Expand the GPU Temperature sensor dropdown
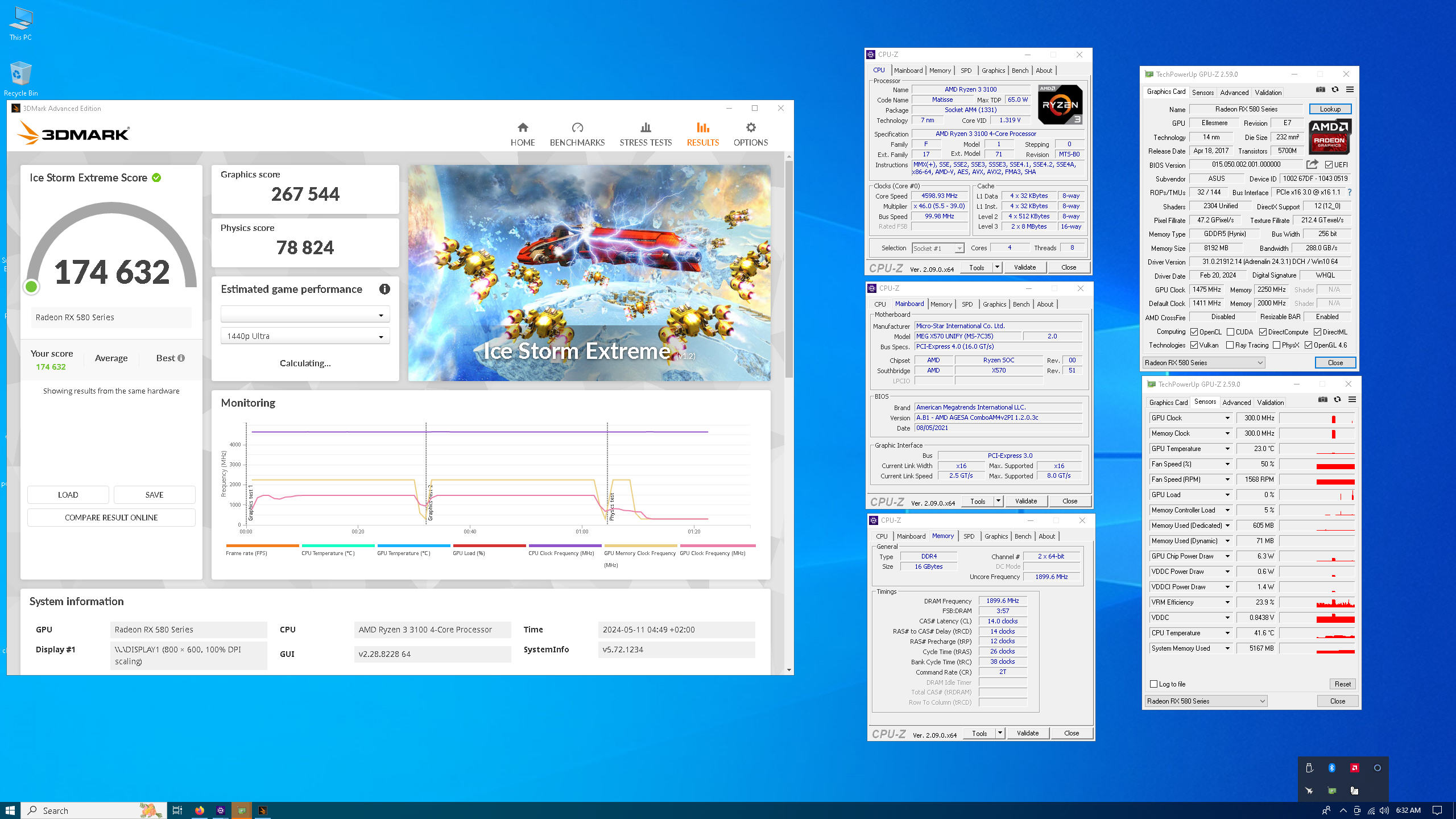The width and height of the screenshot is (1456, 819). 1227,449
